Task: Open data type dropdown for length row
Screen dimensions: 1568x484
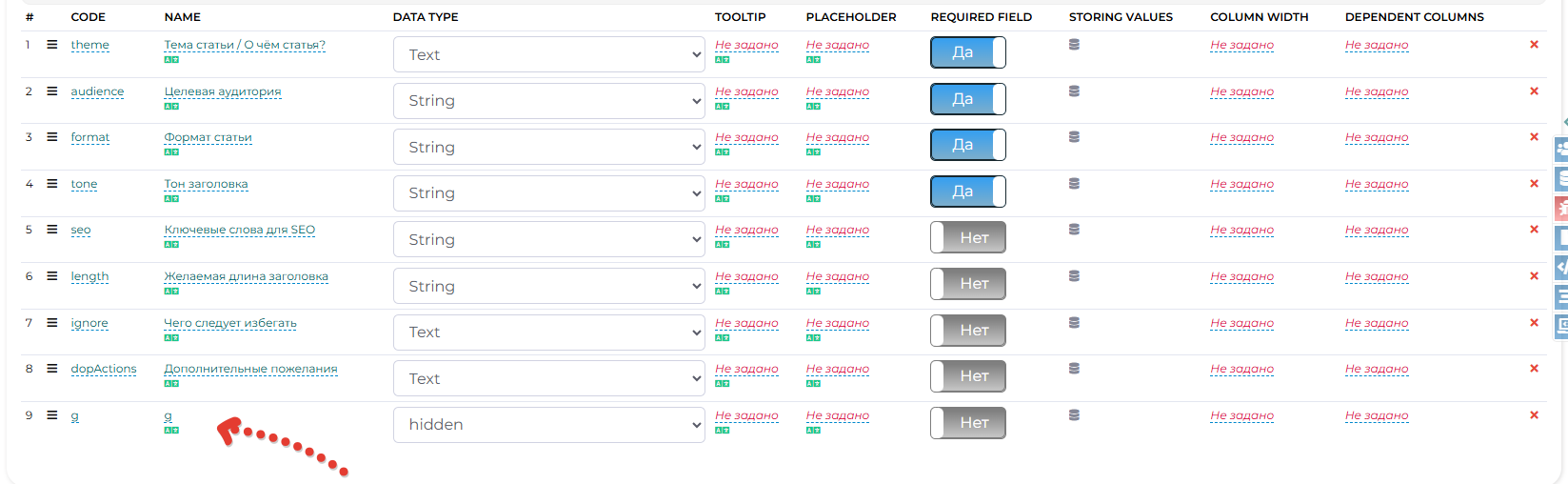Action: [x=549, y=287]
